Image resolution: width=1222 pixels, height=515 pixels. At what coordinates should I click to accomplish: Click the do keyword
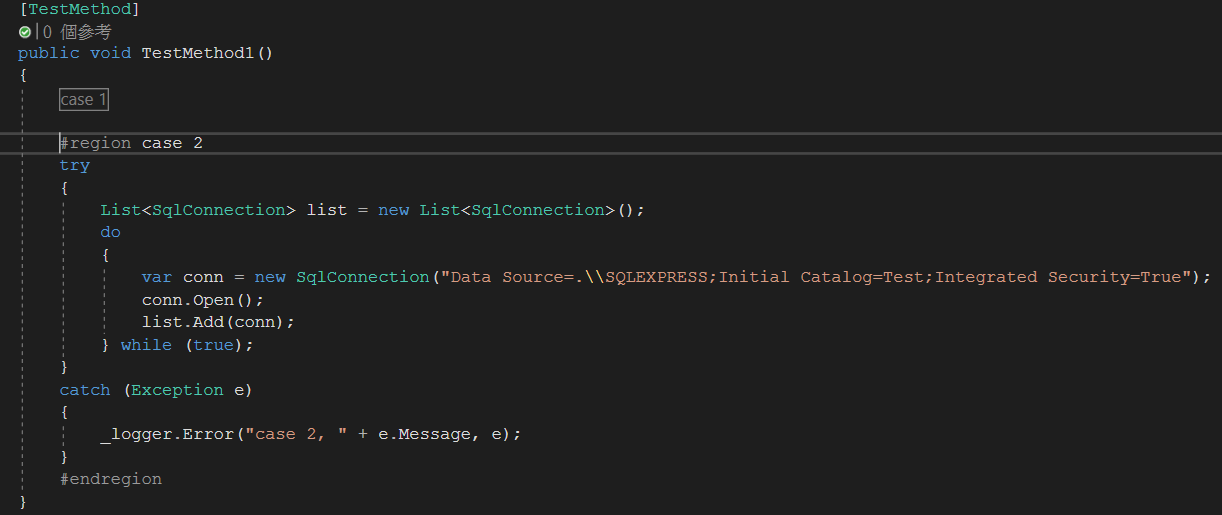click(110, 232)
